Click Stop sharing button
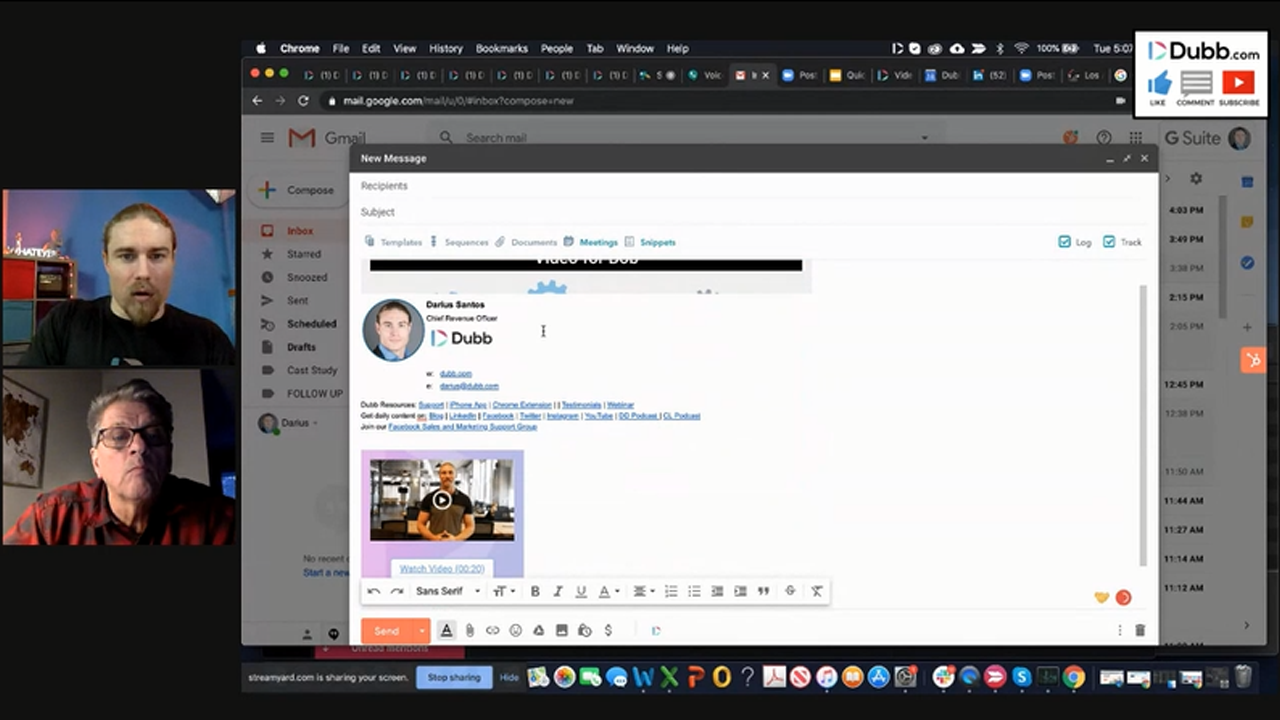Screen dimensions: 1280x720 click(454, 677)
